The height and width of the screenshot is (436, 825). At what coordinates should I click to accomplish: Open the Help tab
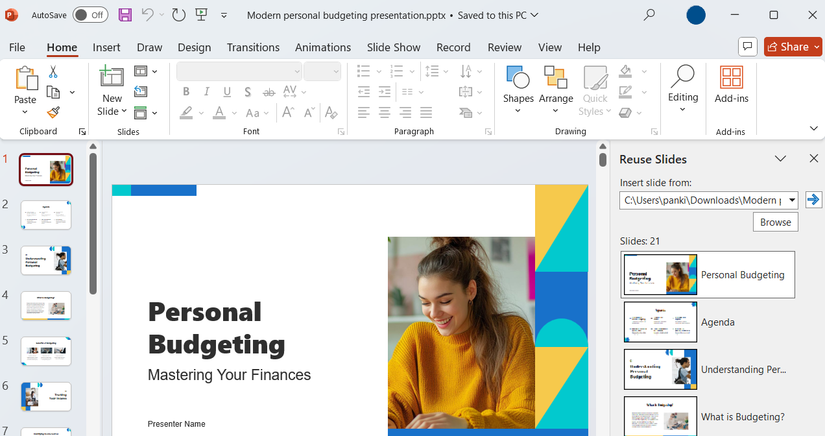click(x=589, y=47)
